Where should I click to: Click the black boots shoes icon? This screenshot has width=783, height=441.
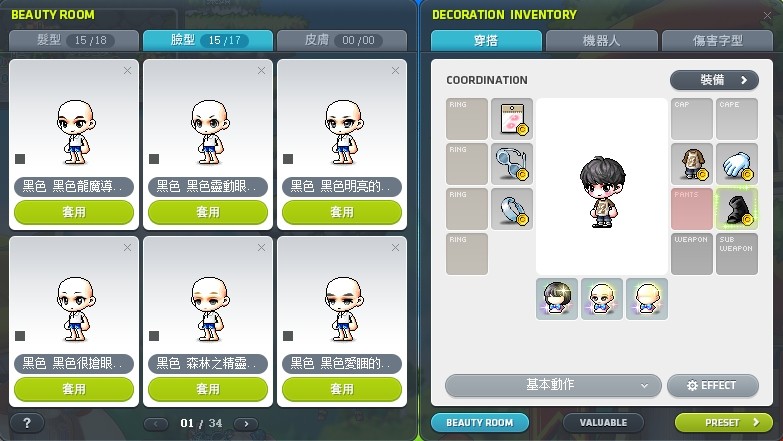point(737,209)
